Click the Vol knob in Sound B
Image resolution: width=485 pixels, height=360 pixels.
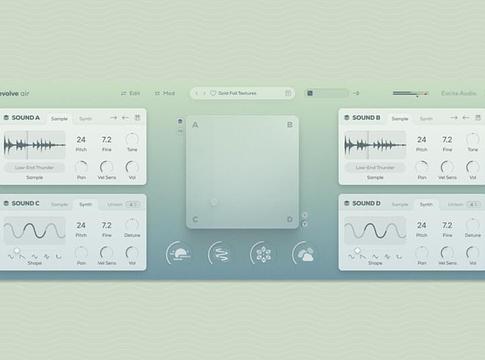(473, 167)
